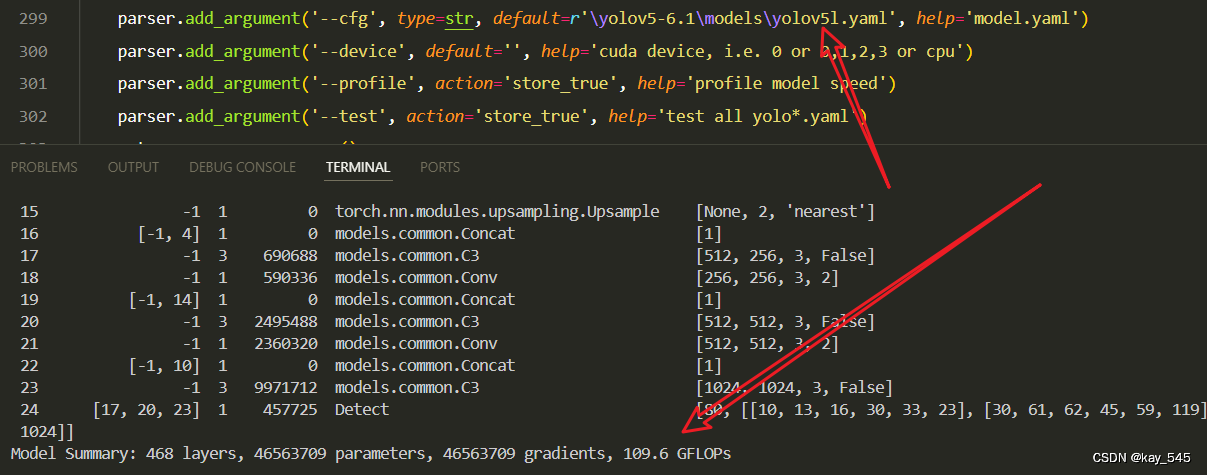Click the [17, 20, 23] input list
1207x475 pixels.
click(146, 409)
